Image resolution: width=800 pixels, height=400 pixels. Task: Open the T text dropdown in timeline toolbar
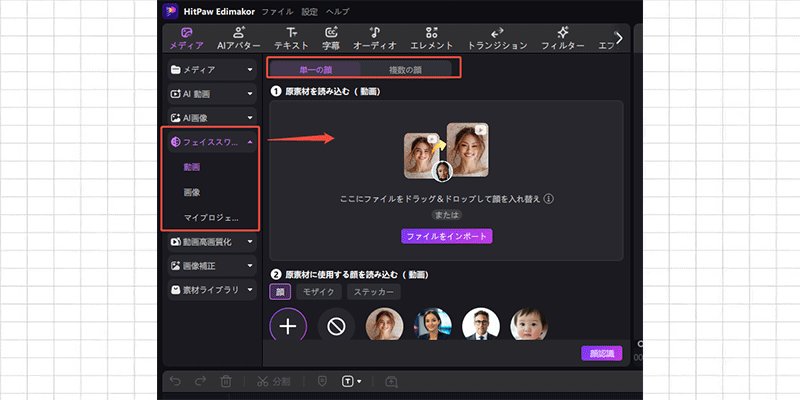tap(352, 382)
